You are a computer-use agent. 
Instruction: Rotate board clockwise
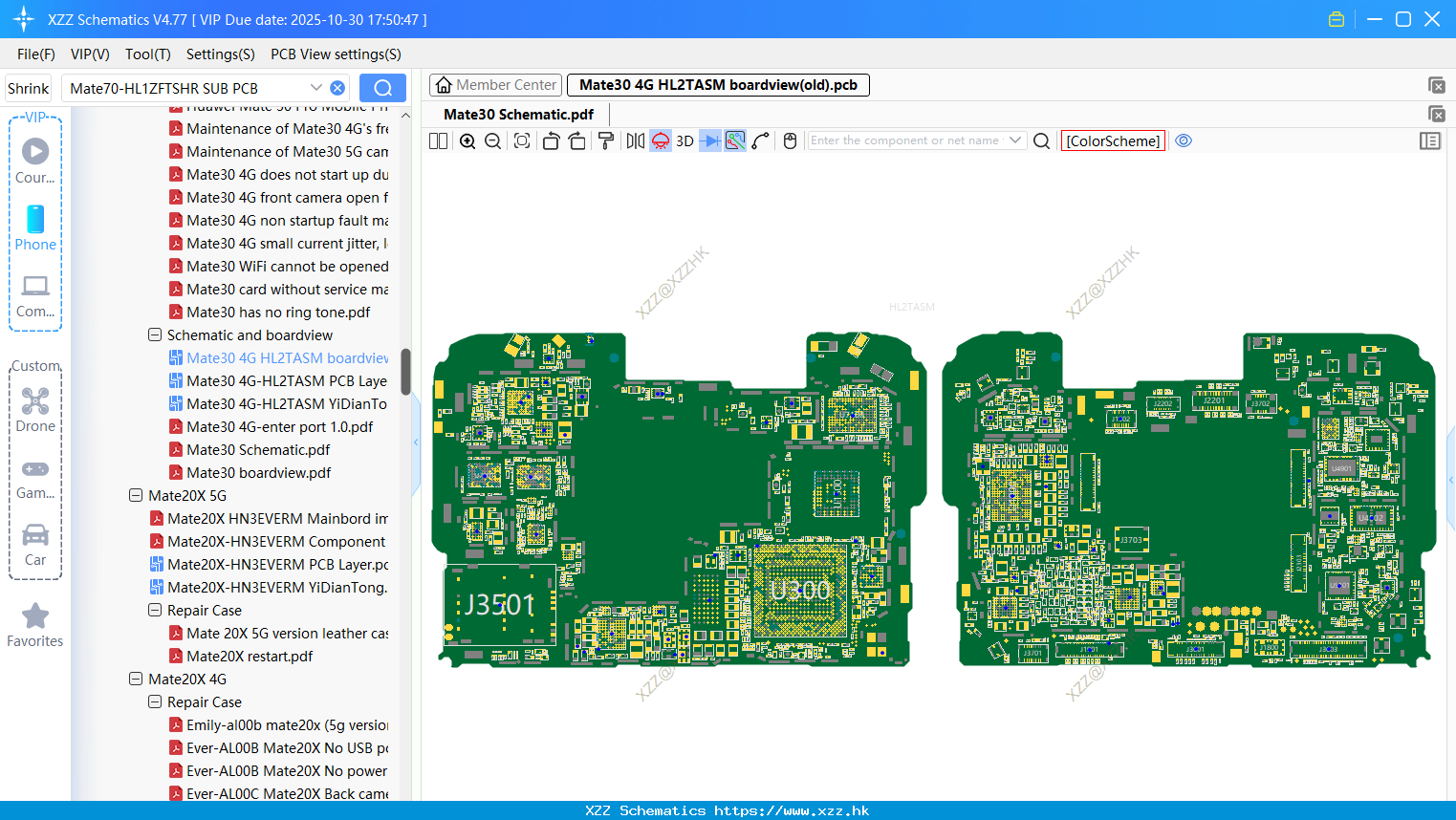(x=576, y=140)
